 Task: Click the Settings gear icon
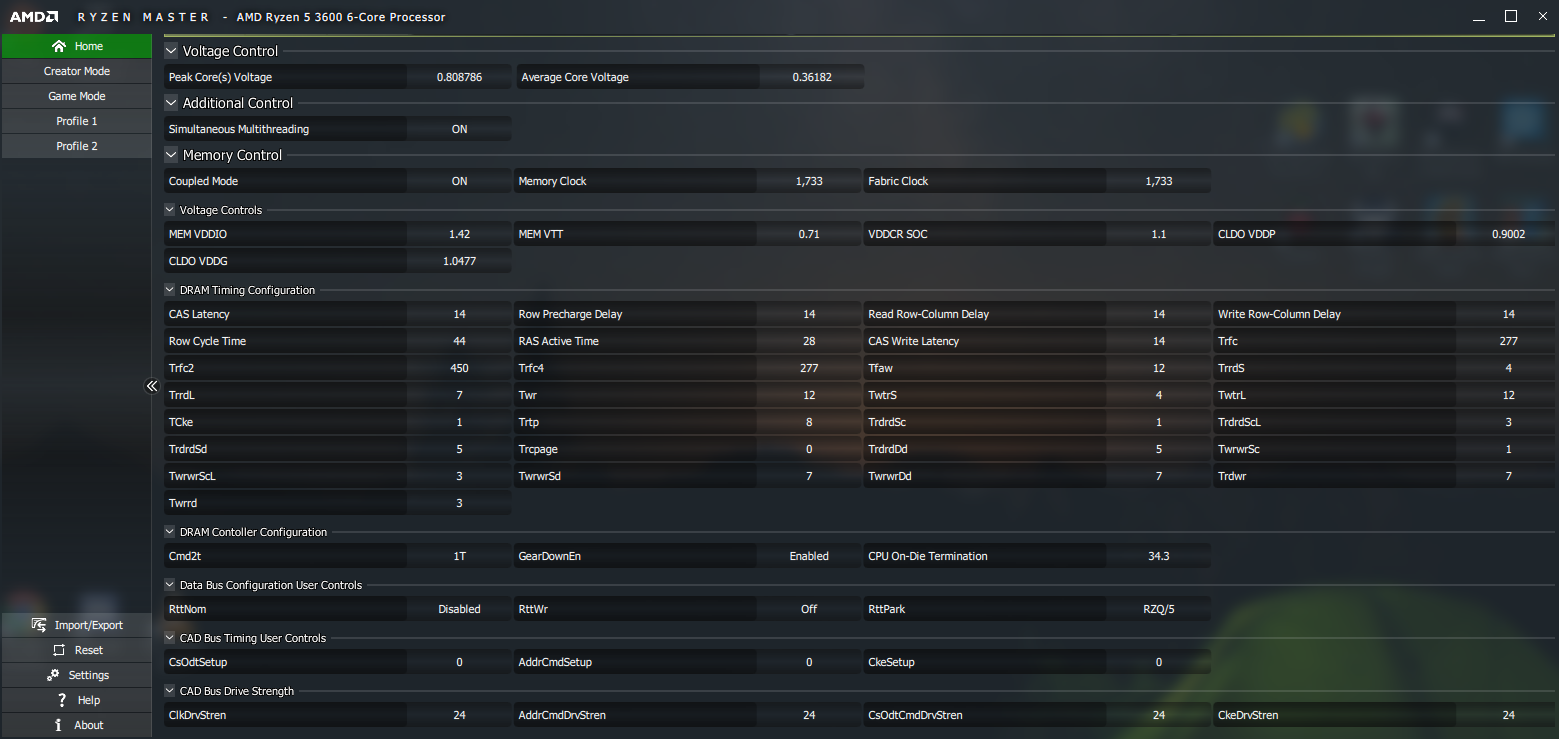pyautogui.click(x=51, y=675)
